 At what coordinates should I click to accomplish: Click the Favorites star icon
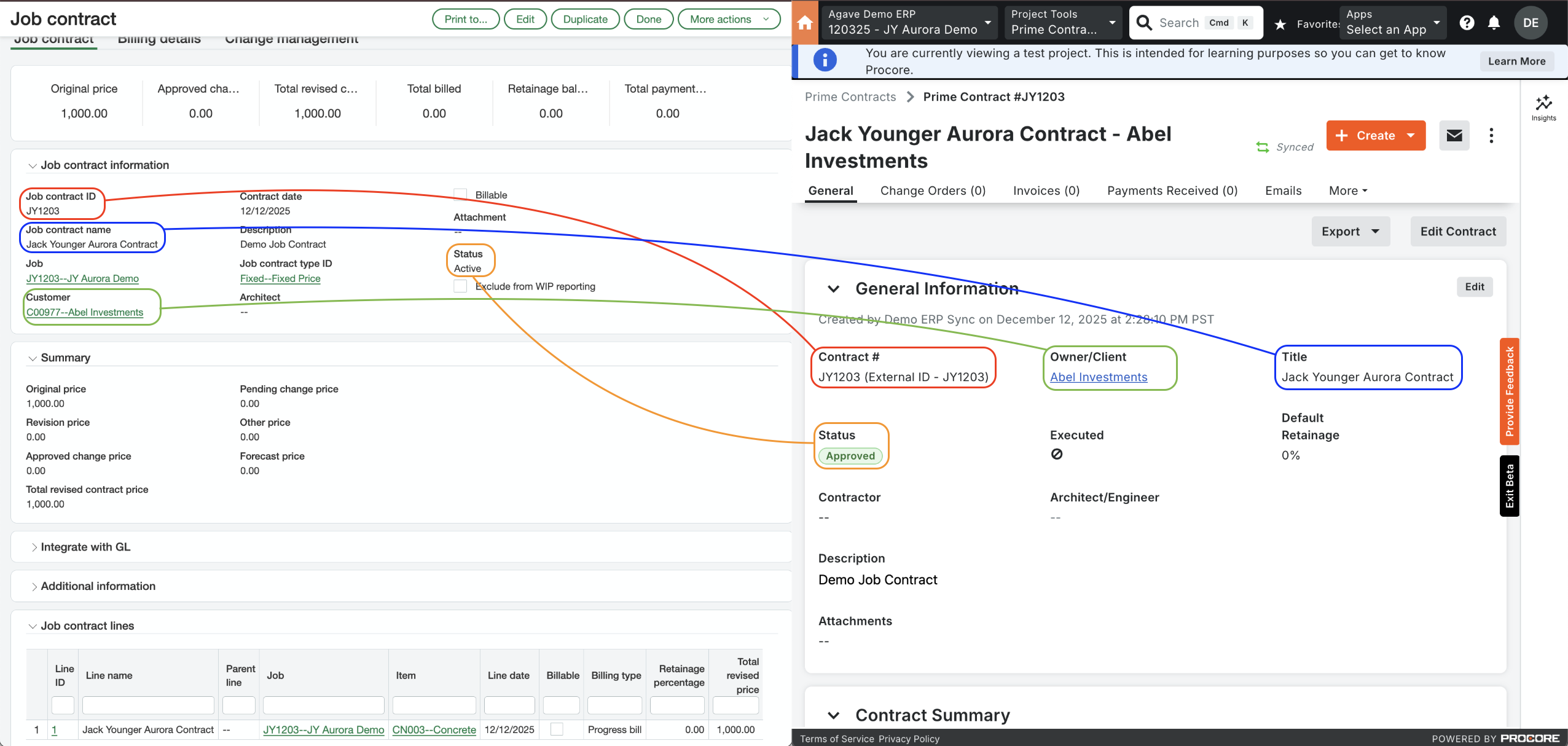pos(1279,25)
